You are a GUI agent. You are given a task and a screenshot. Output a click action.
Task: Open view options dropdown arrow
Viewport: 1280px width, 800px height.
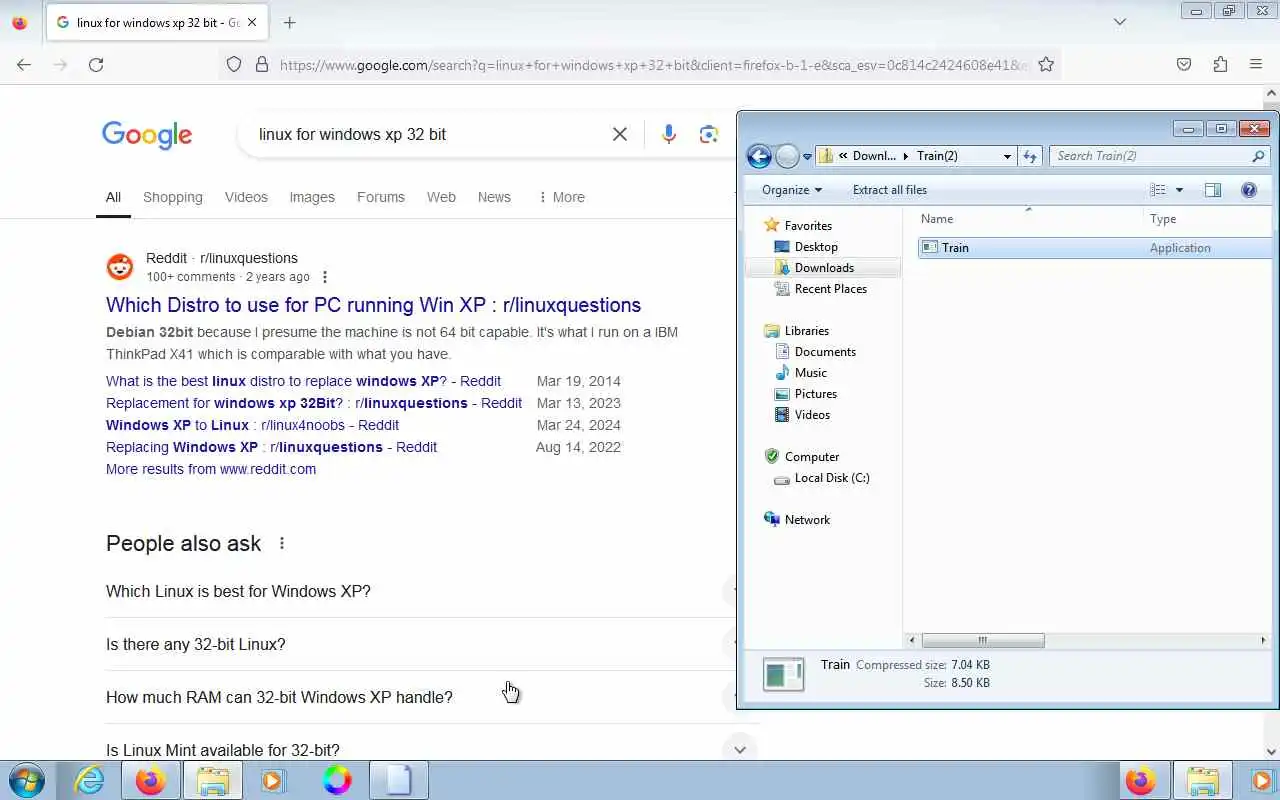tap(1179, 190)
